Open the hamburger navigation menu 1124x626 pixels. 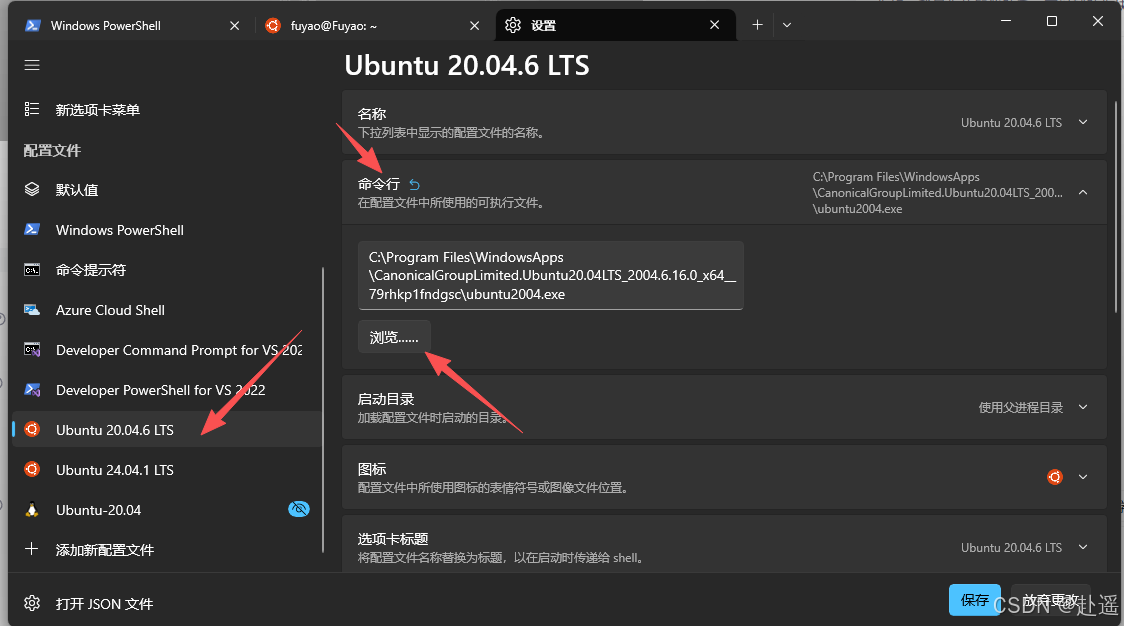click(x=32, y=65)
